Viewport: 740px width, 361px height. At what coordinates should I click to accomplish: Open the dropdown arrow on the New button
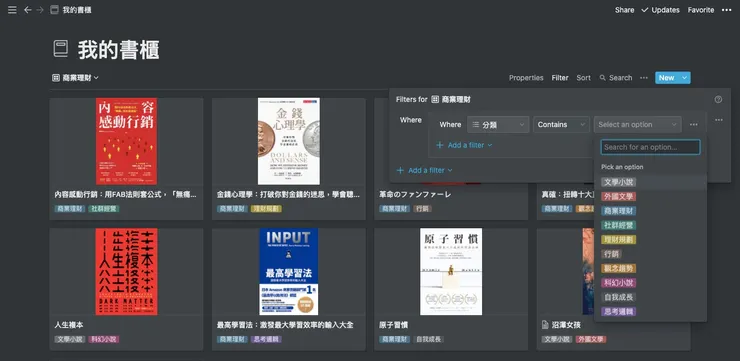click(685, 78)
